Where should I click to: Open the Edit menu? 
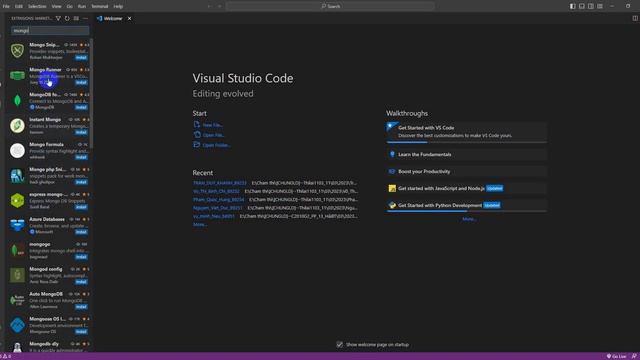(19, 6)
